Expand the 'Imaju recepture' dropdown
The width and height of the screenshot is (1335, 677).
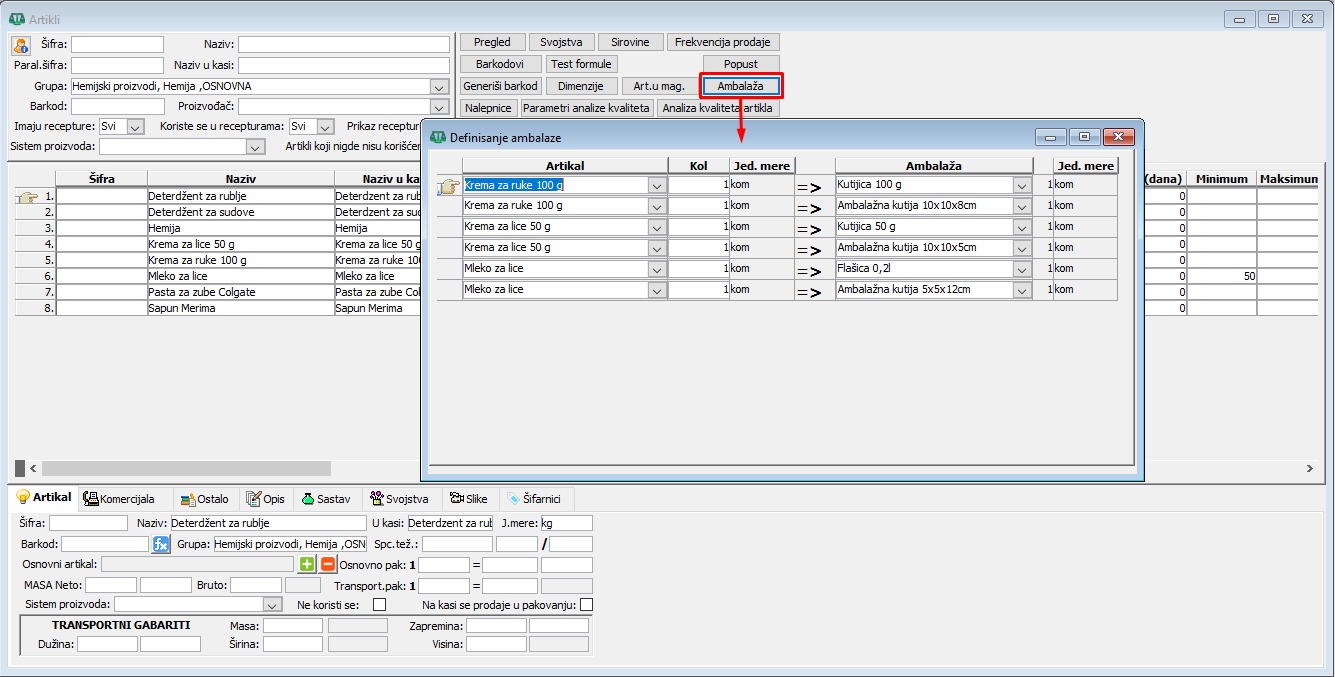[136, 127]
